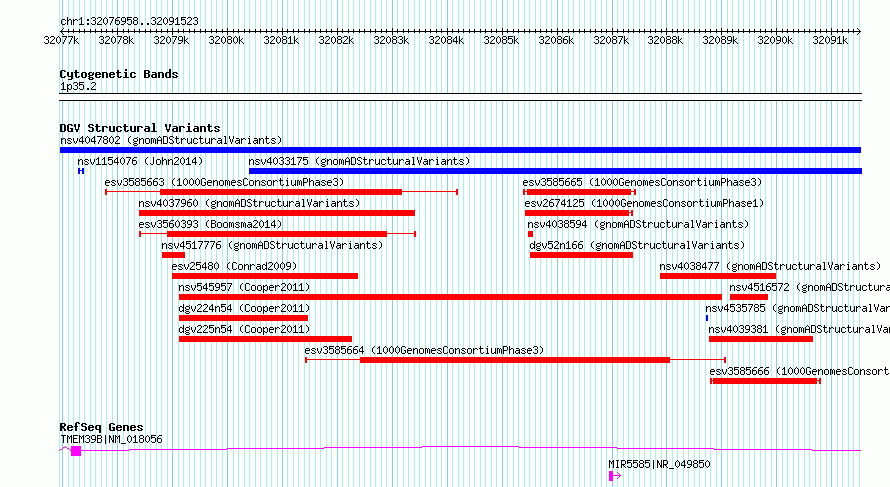The width and height of the screenshot is (890, 487).
Task: Click the Cytogenetic Bands track title
Action: point(119,74)
